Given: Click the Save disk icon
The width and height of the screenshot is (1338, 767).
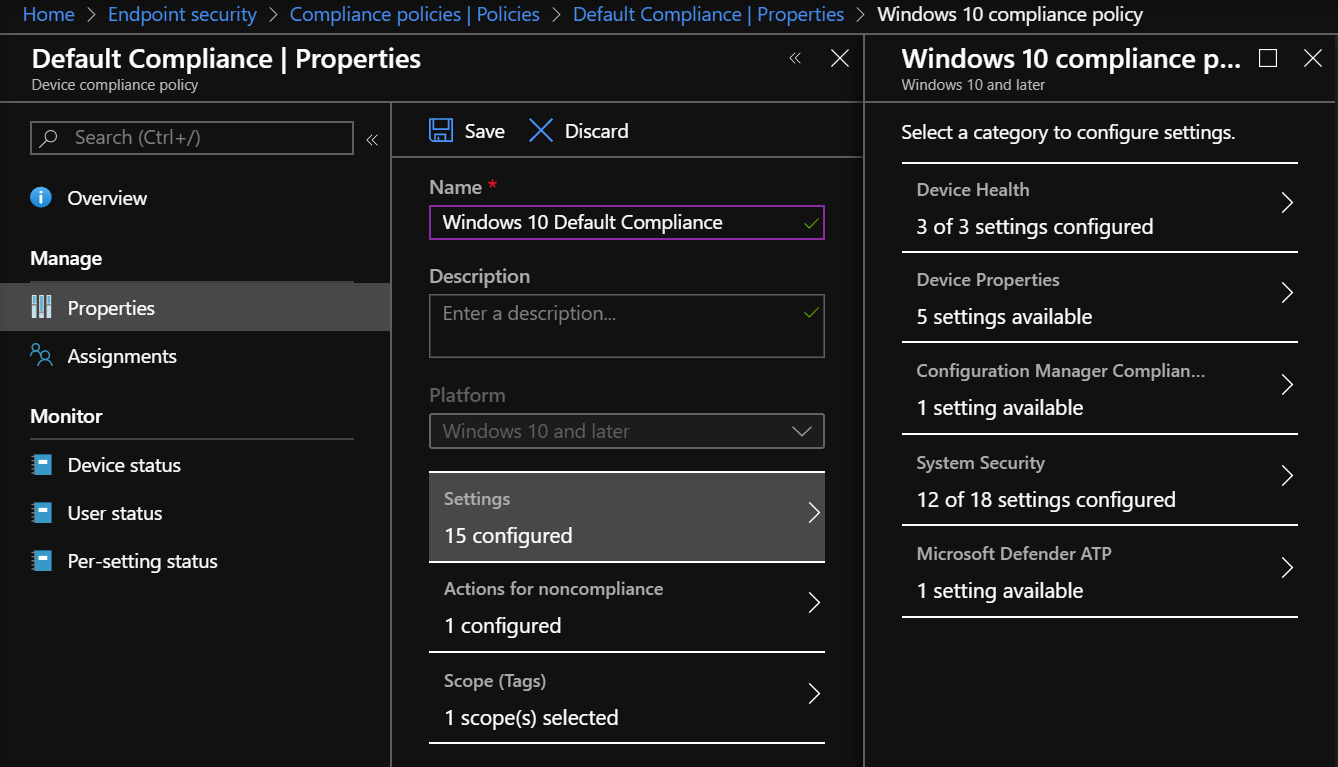Looking at the screenshot, I should click(441, 130).
